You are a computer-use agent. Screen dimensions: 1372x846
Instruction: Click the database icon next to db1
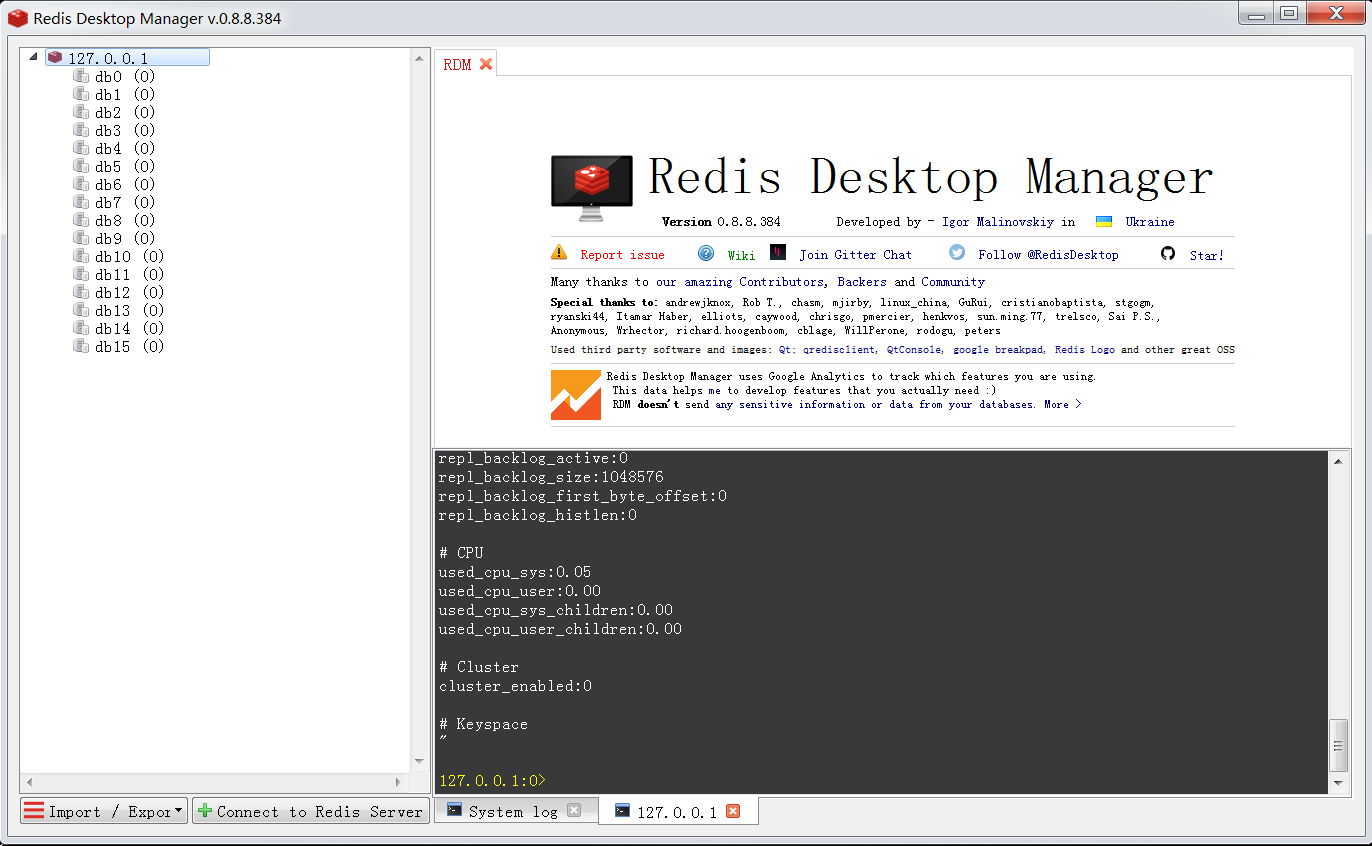[81, 94]
